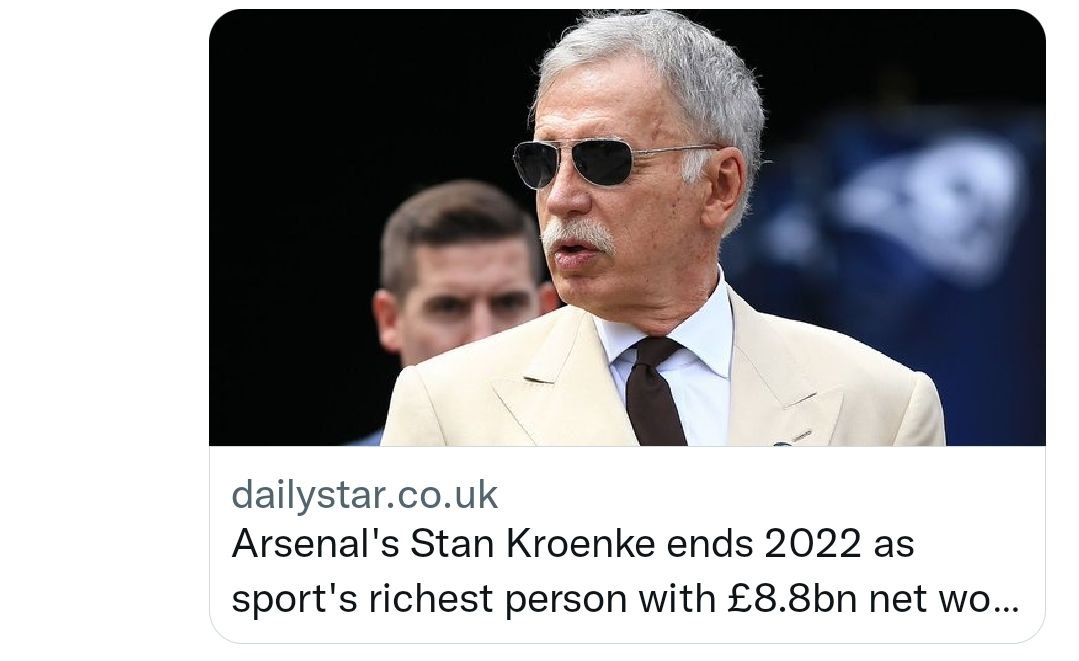Viewport: 1079px width, 661px height.
Task: Open the "Arsenal's Stan Kroenke ends 2022" headline
Action: pyautogui.click(x=572, y=545)
